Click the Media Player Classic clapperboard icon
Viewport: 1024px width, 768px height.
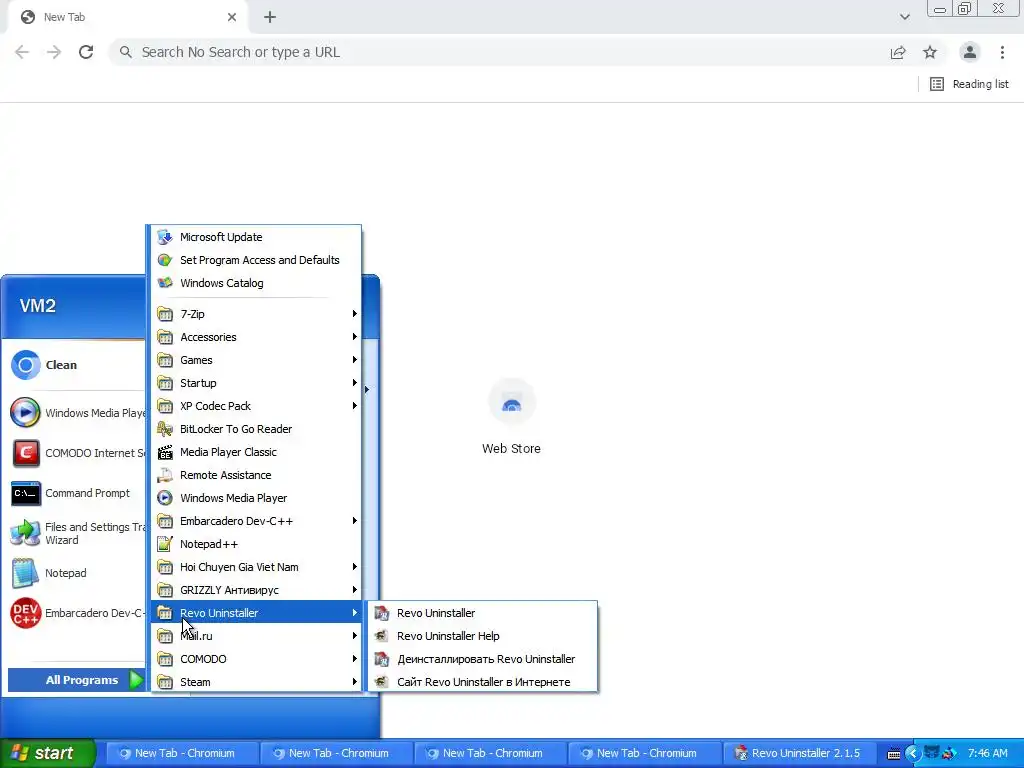(x=165, y=452)
